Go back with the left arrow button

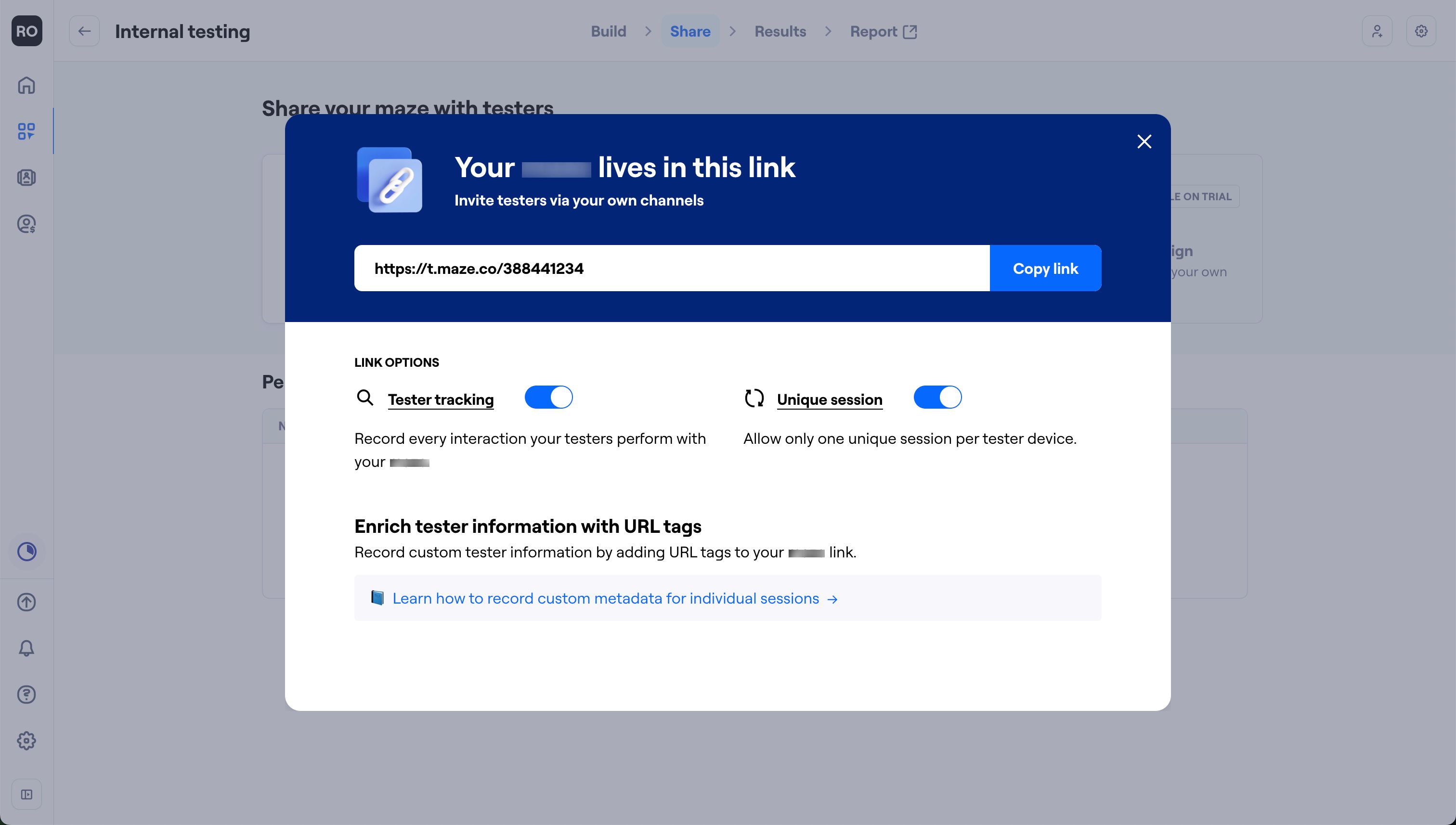pos(84,31)
